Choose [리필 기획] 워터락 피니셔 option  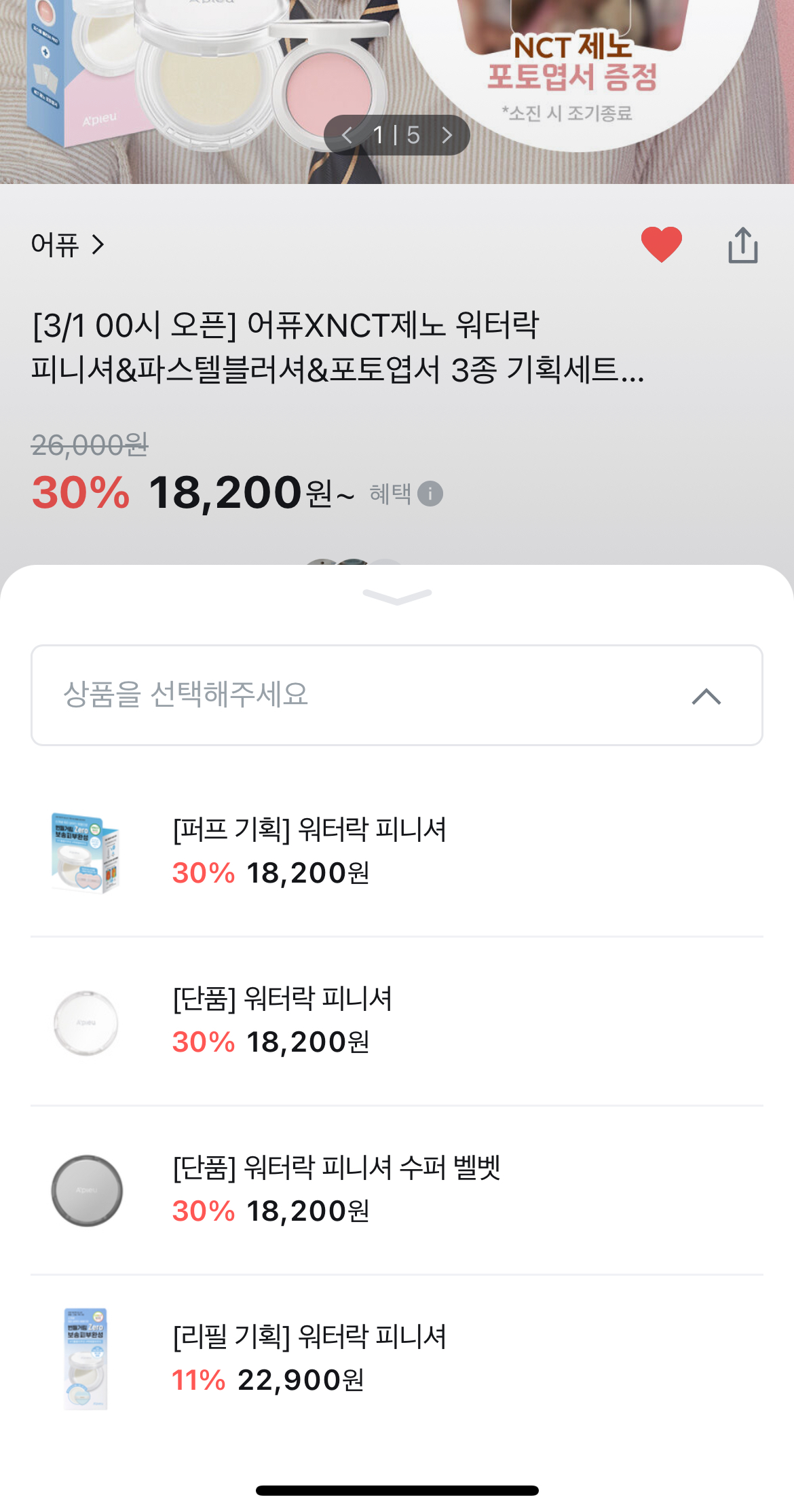(x=309, y=1337)
